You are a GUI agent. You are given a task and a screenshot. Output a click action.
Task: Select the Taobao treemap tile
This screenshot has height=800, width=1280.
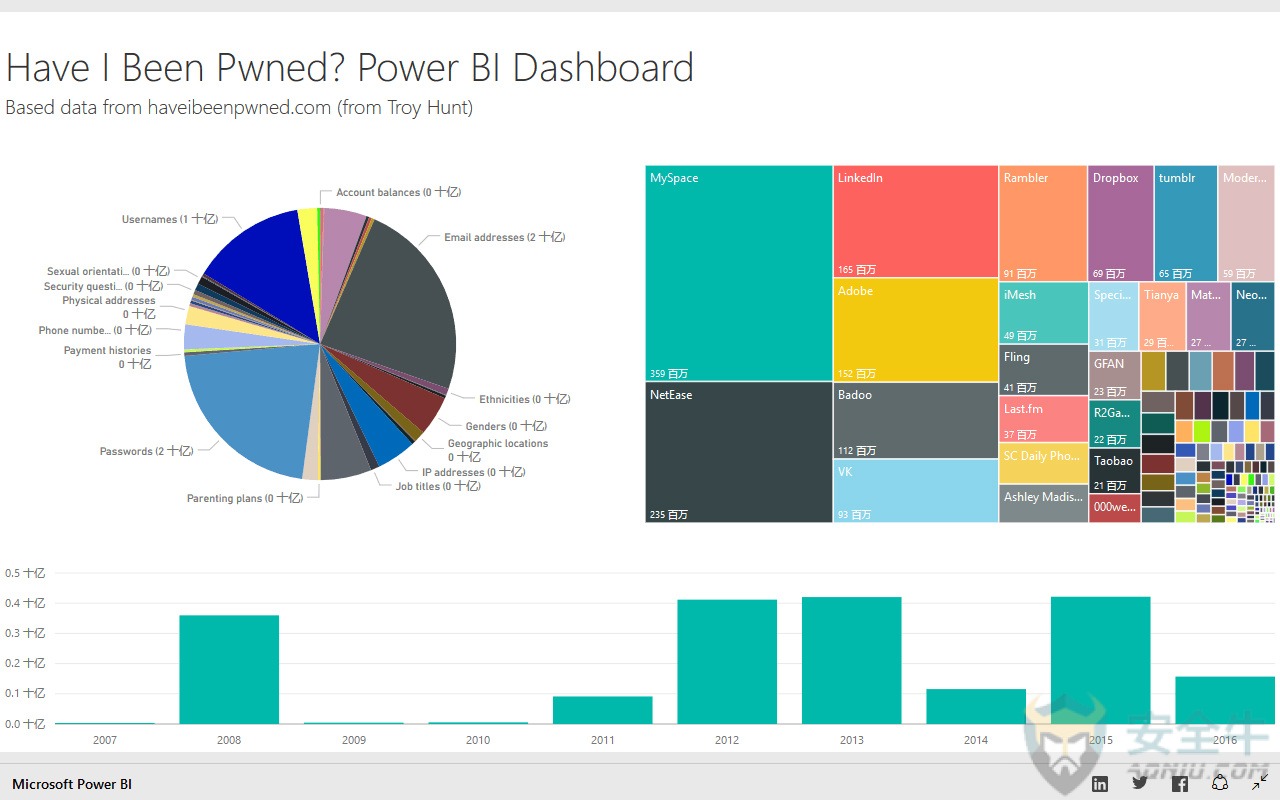pyautogui.click(x=1114, y=470)
